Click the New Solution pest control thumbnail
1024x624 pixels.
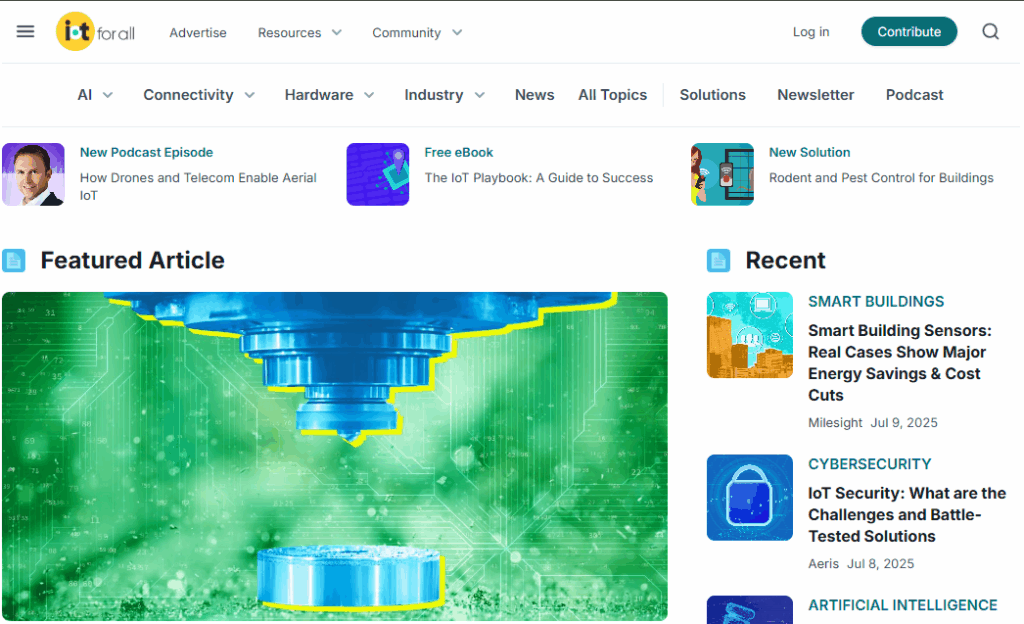click(722, 174)
